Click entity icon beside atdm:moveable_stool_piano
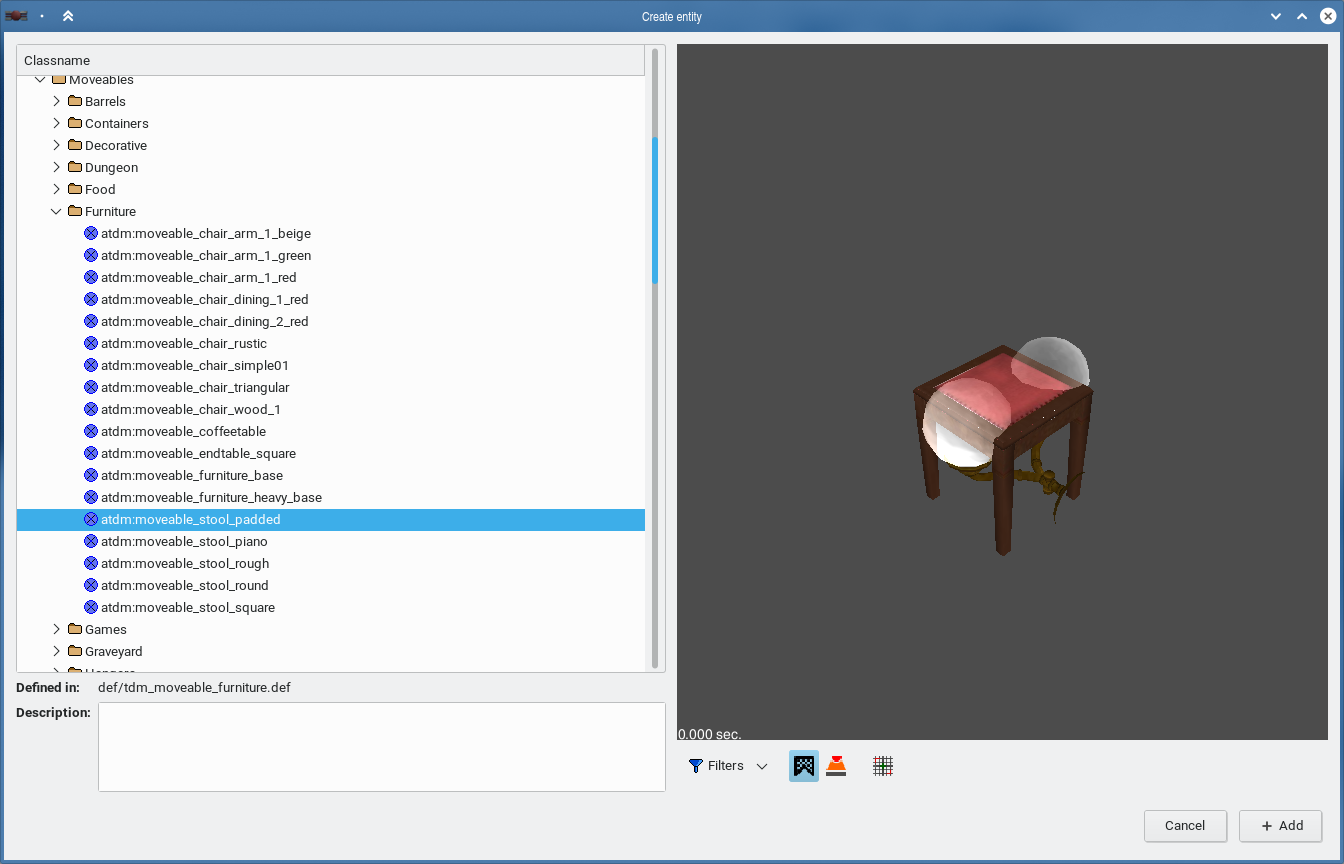This screenshot has height=864, width=1344. (x=91, y=541)
